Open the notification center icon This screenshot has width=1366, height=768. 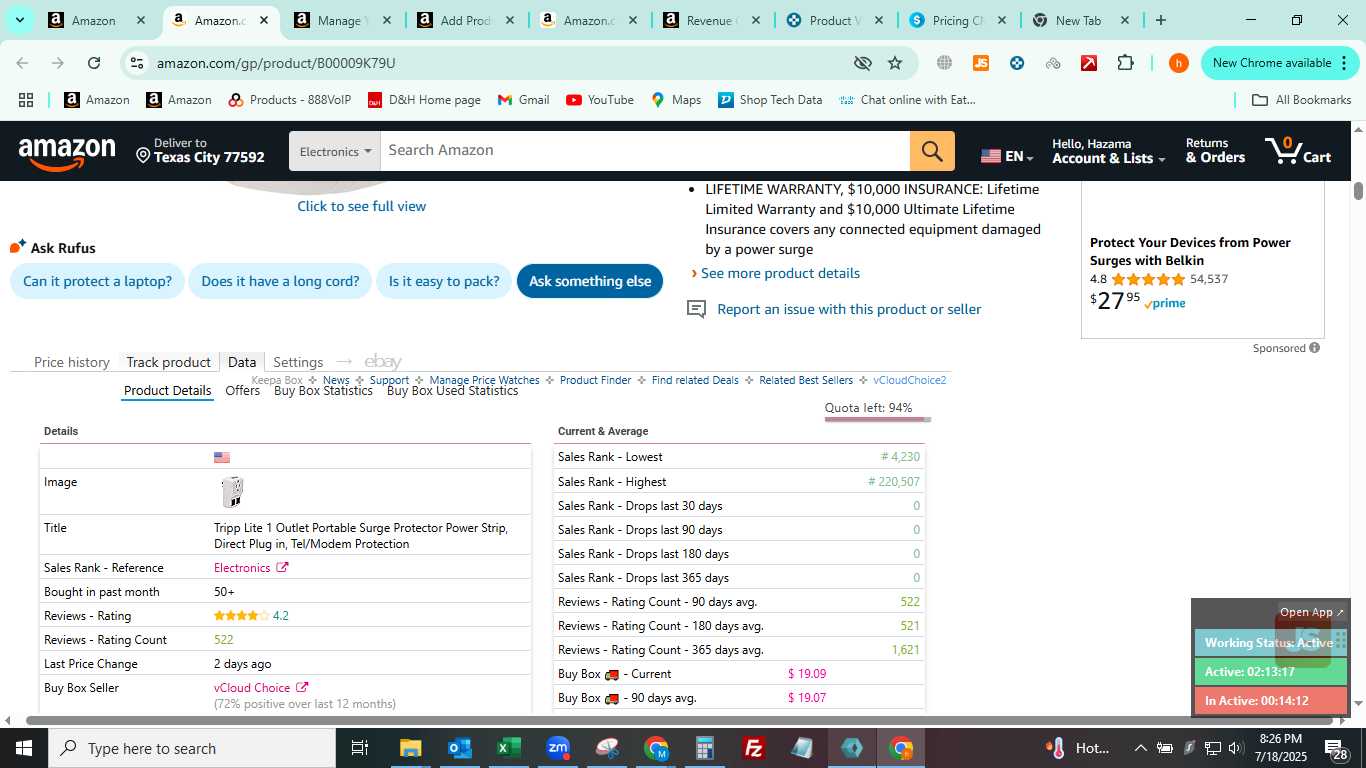click(x=1337, y=748)
